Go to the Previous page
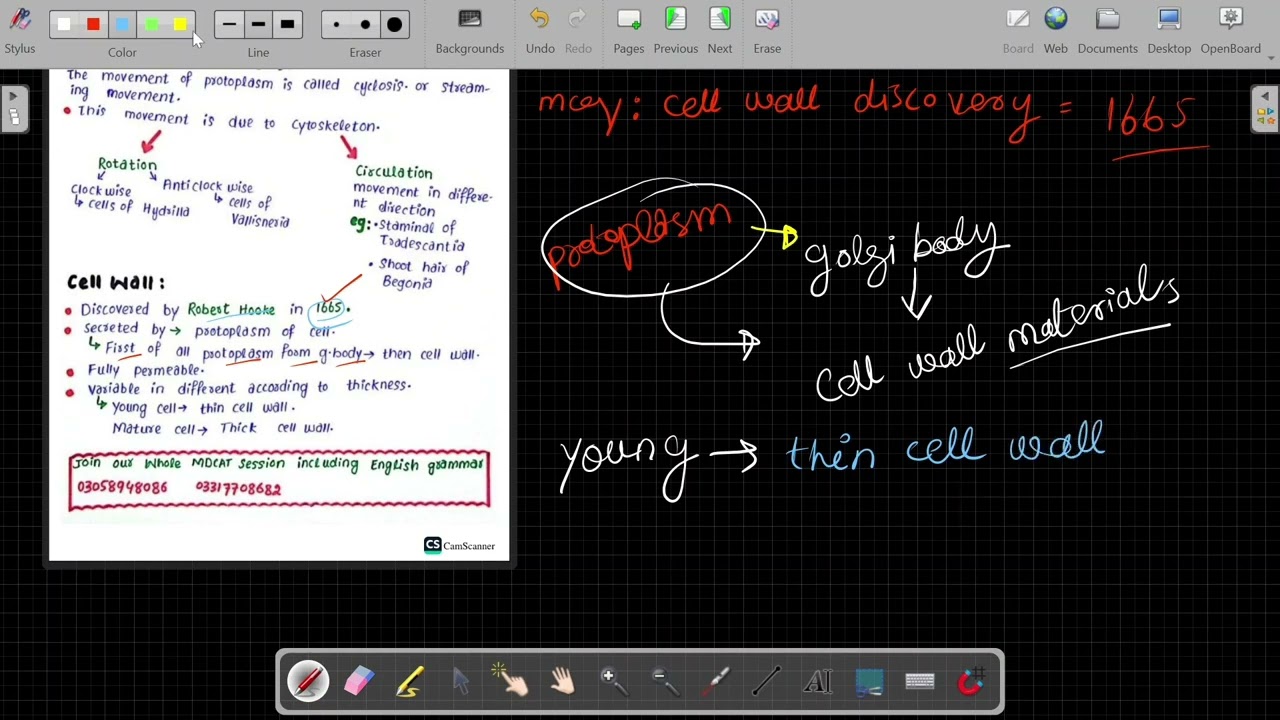The width and height of the screenshot is (1280, 720). (676, 30)
